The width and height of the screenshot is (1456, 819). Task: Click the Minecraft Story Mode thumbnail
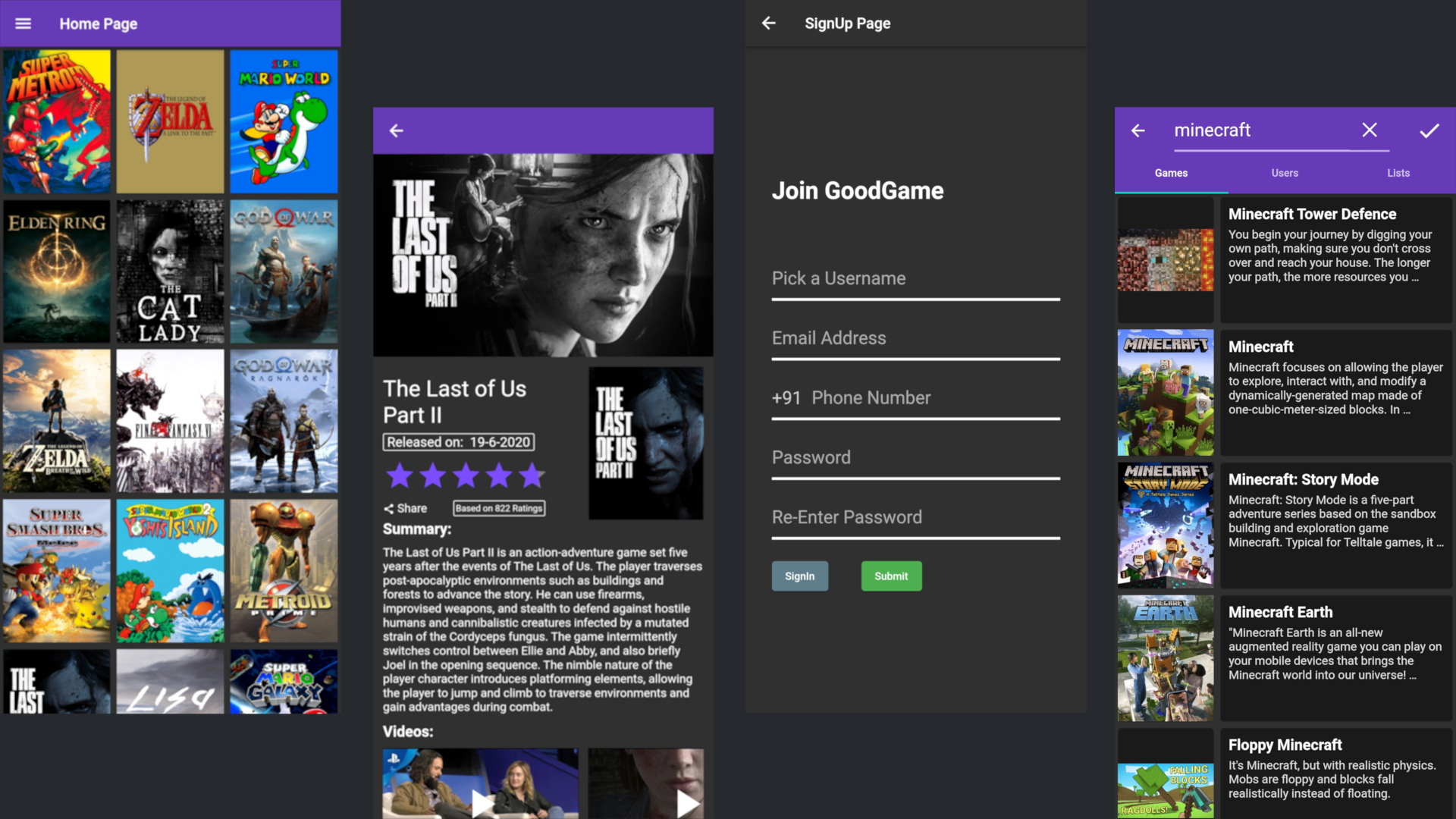(x=1166, y=526)
